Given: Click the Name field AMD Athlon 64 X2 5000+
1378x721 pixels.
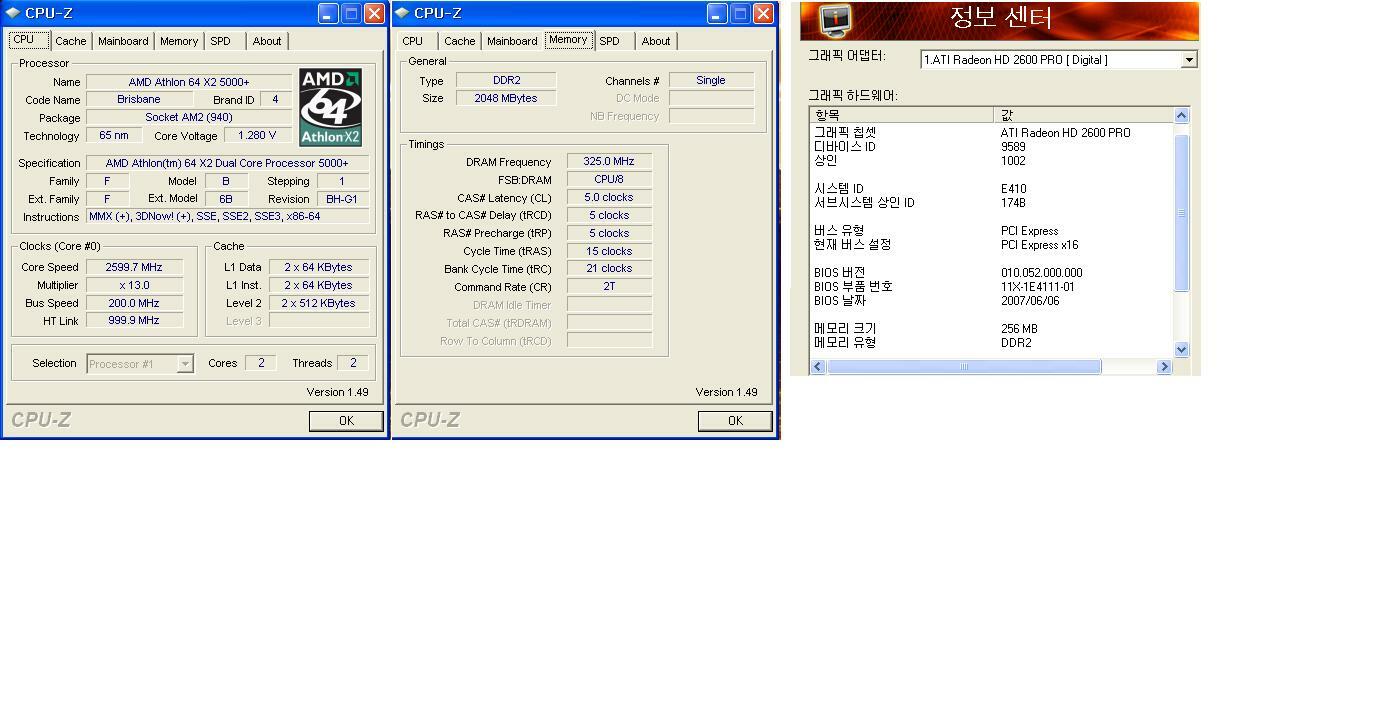Looking at the screenshot, I should 189,82.
